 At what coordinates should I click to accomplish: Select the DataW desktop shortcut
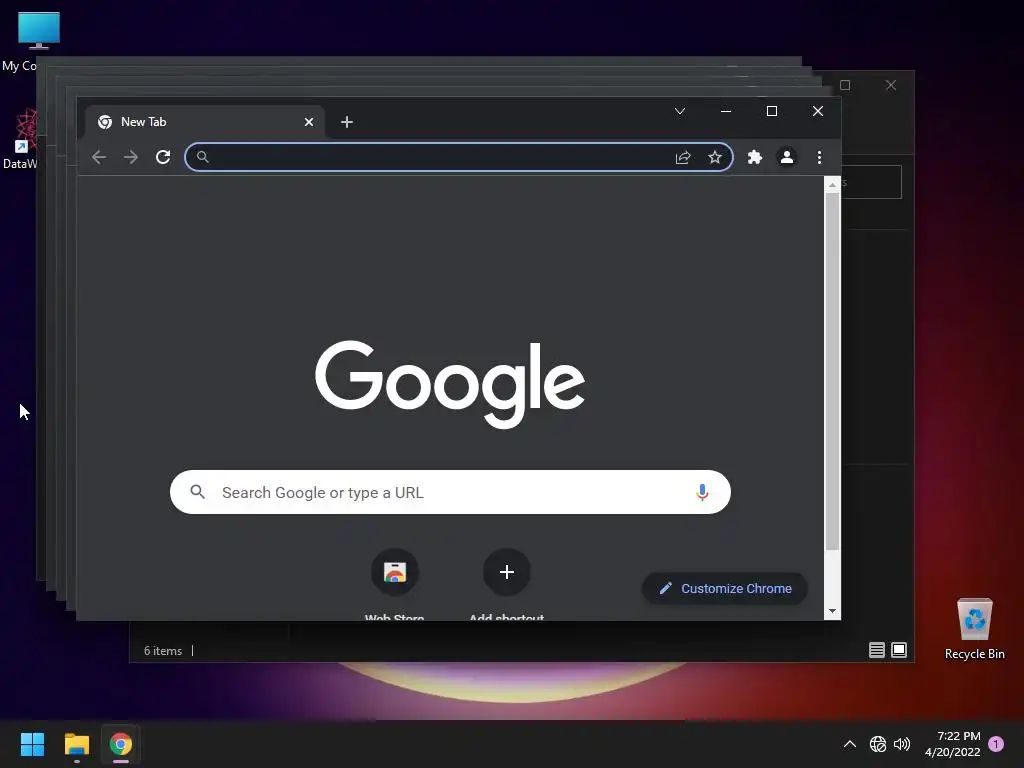[x=20, y=139]
